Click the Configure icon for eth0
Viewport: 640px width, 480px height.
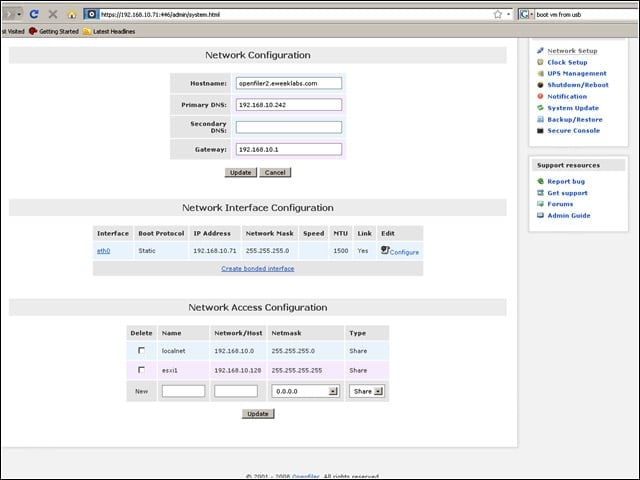pyautogui.click(x=385, y=250)
